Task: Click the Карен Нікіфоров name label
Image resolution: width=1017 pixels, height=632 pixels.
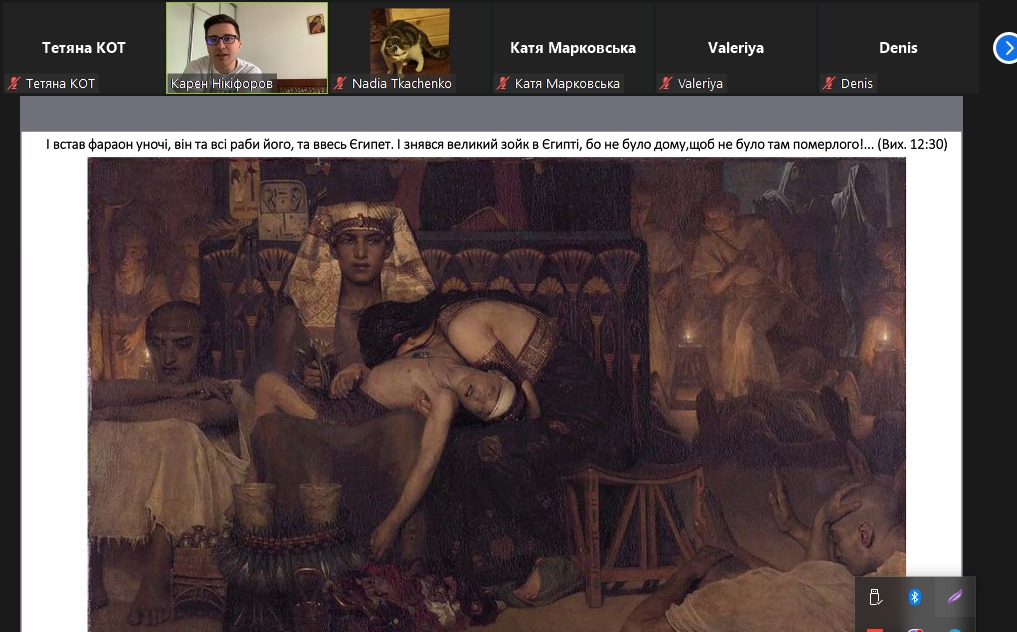Action: click(x=222, y=84)
